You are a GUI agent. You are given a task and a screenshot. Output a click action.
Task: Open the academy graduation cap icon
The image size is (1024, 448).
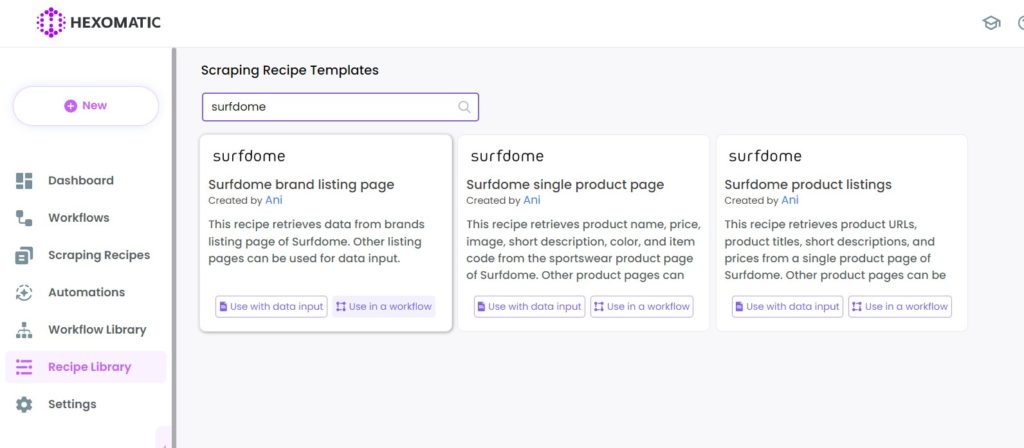(991, 23)
